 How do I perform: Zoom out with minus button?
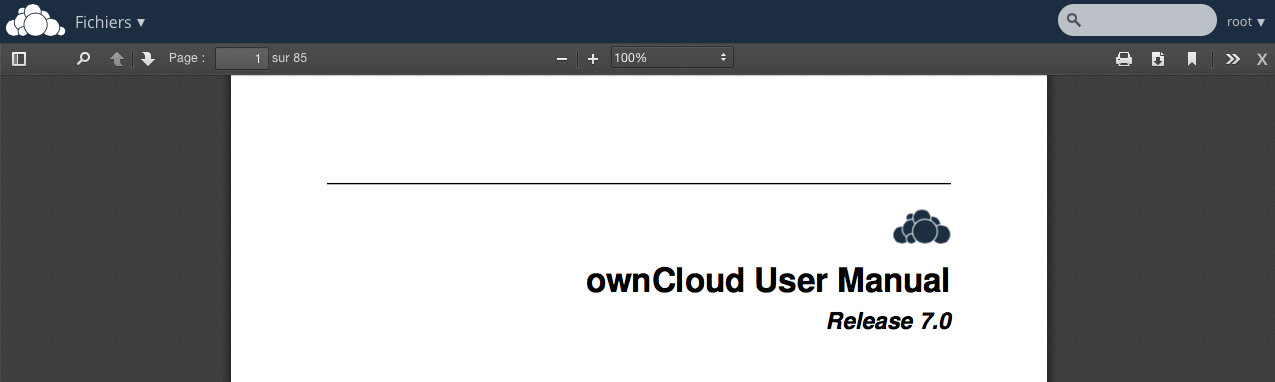pyautogui.click(x=562, y=59)
